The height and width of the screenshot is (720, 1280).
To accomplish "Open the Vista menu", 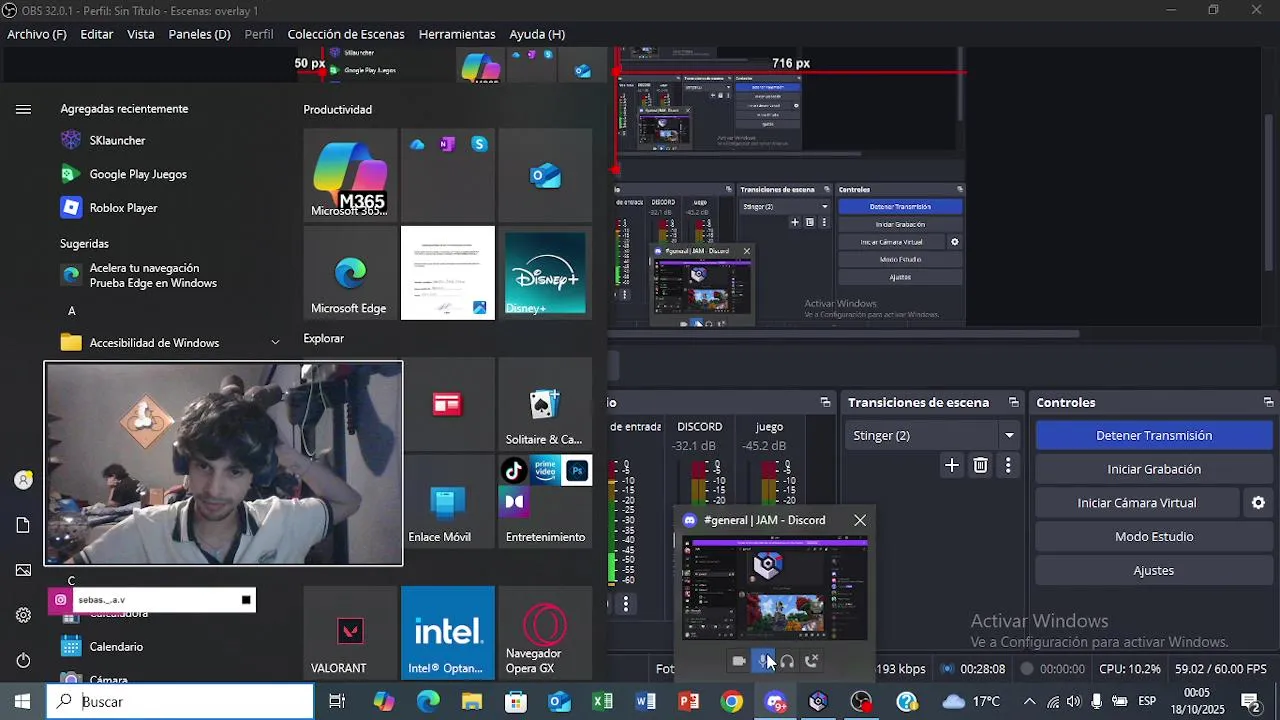I will coord(141,34).
